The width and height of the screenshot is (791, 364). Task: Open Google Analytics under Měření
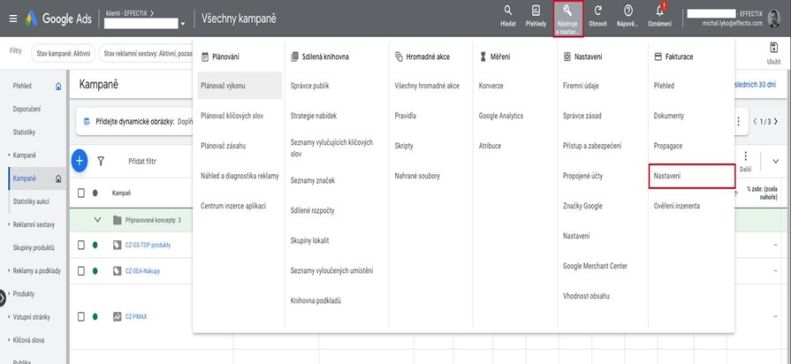click(x=501, y=116)
